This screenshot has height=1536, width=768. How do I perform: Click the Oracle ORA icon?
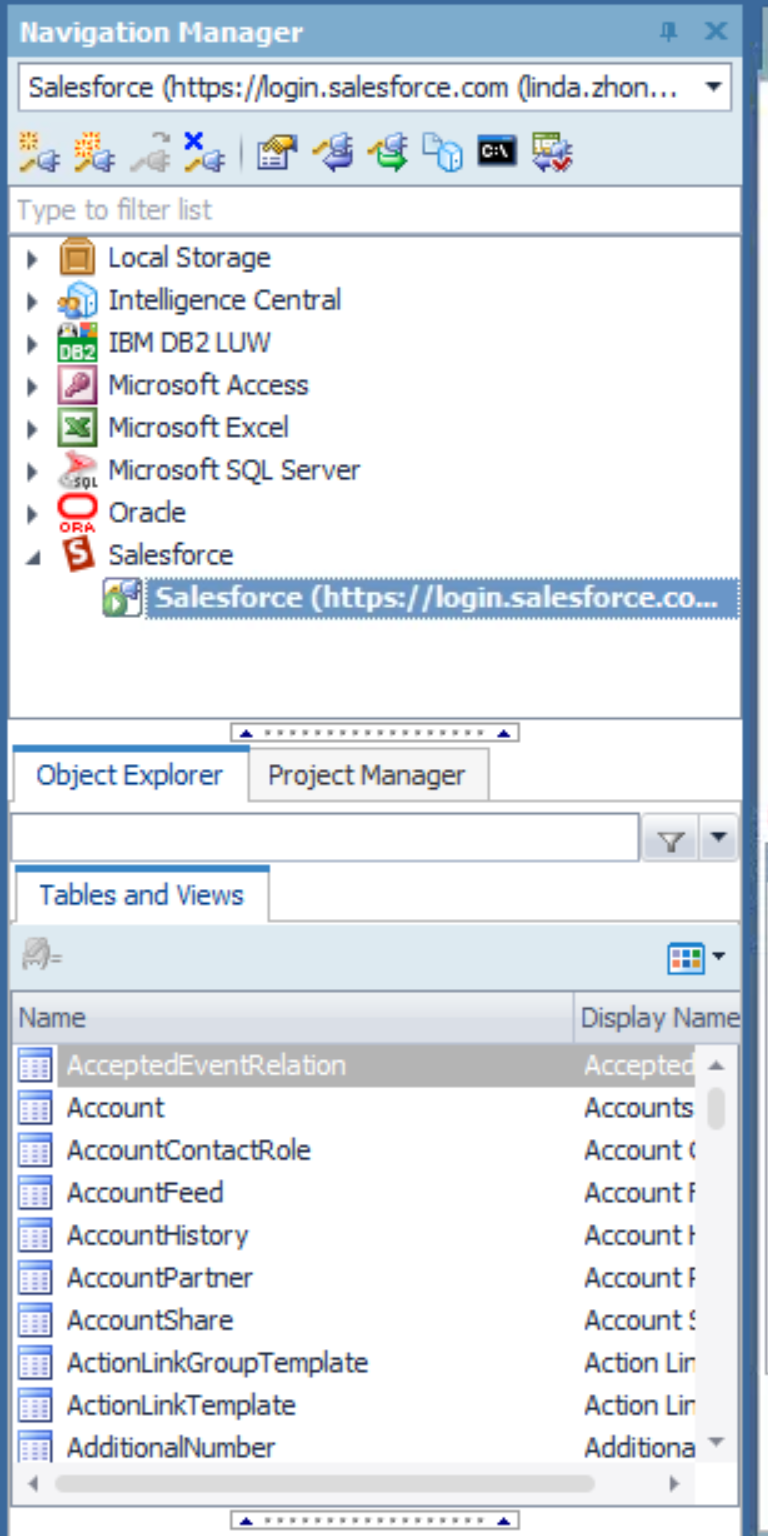77,513
